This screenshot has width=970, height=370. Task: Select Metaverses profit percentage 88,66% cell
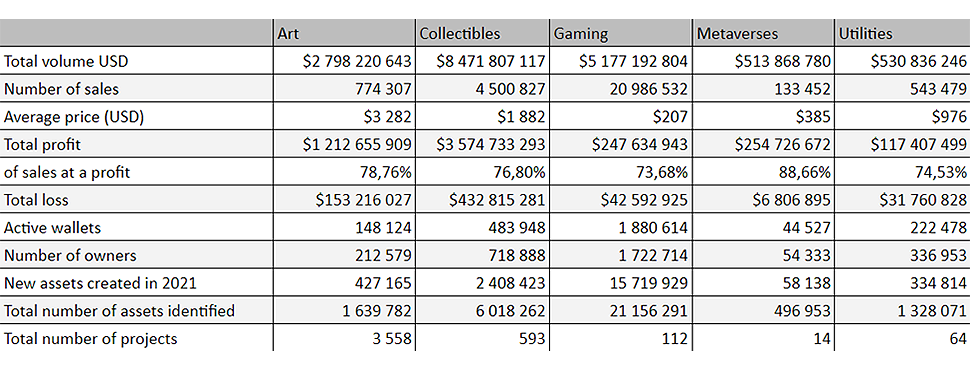coord(763,172)
